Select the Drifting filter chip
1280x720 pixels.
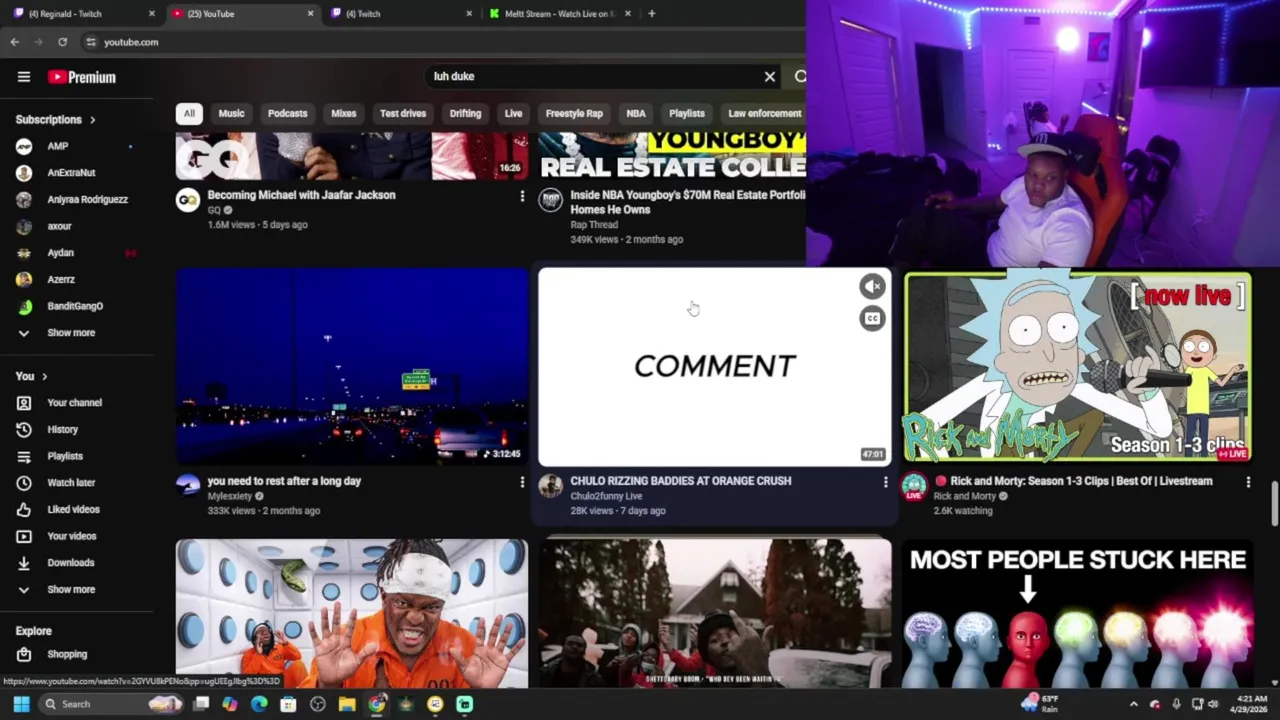465,113
